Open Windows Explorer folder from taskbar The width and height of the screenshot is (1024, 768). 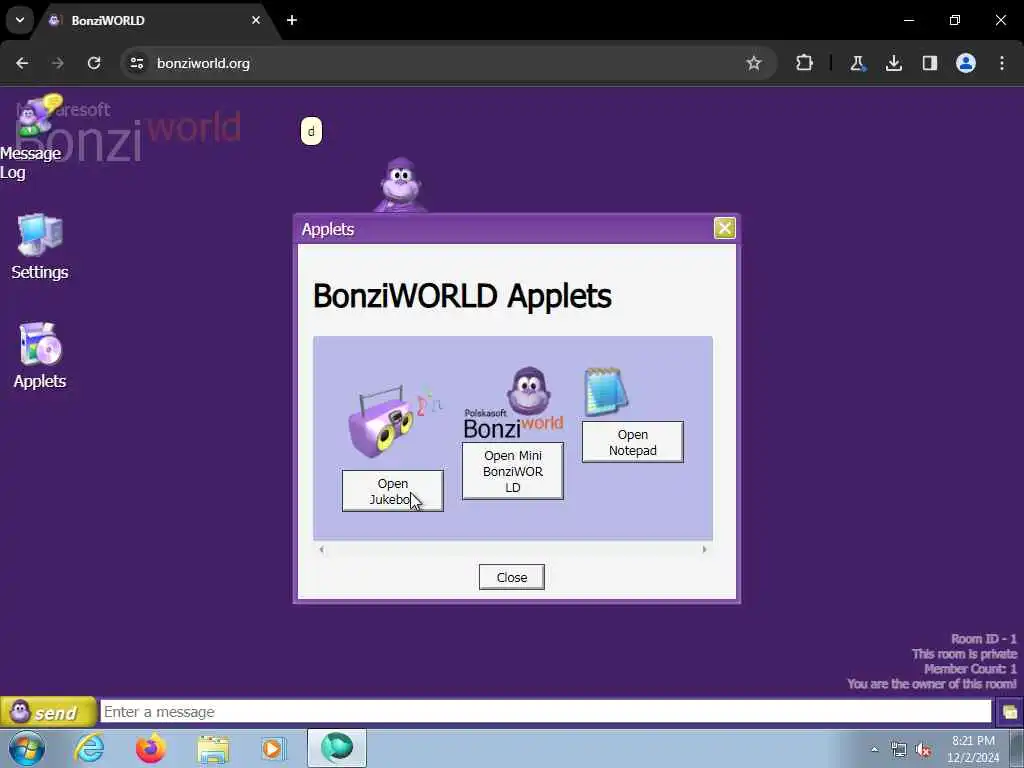tap(213, 750)
